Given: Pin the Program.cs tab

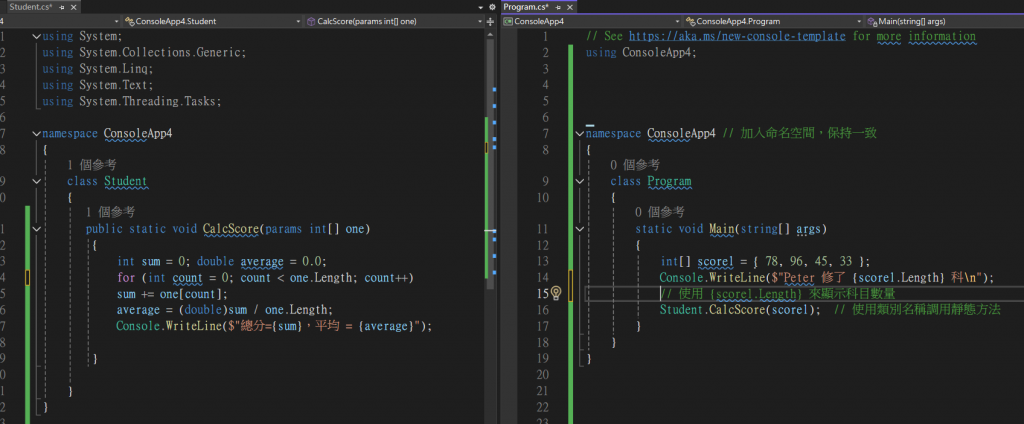Looking at the screenshot, I should tap(557, 6).
